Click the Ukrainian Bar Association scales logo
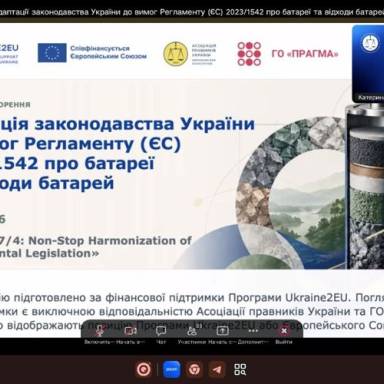 click(x=176, y=54)
